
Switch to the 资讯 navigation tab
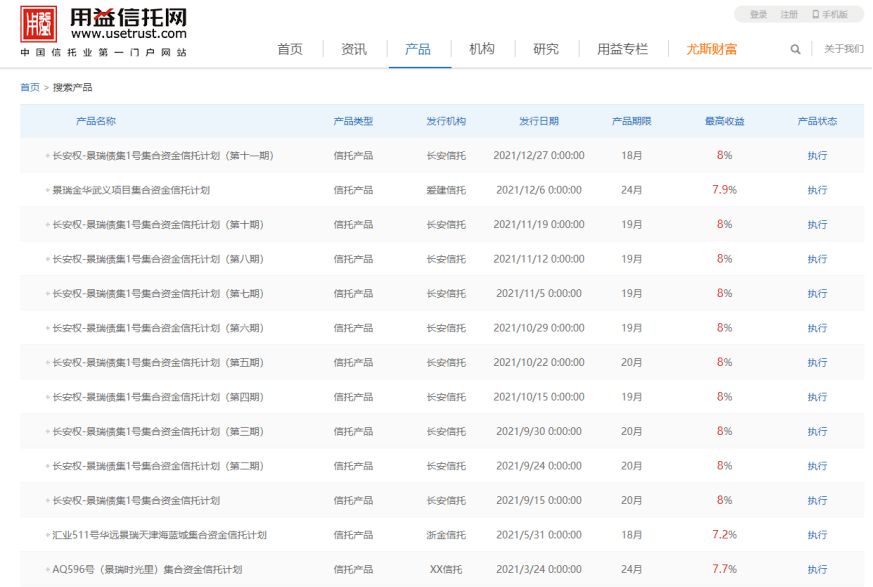point(353,48)
